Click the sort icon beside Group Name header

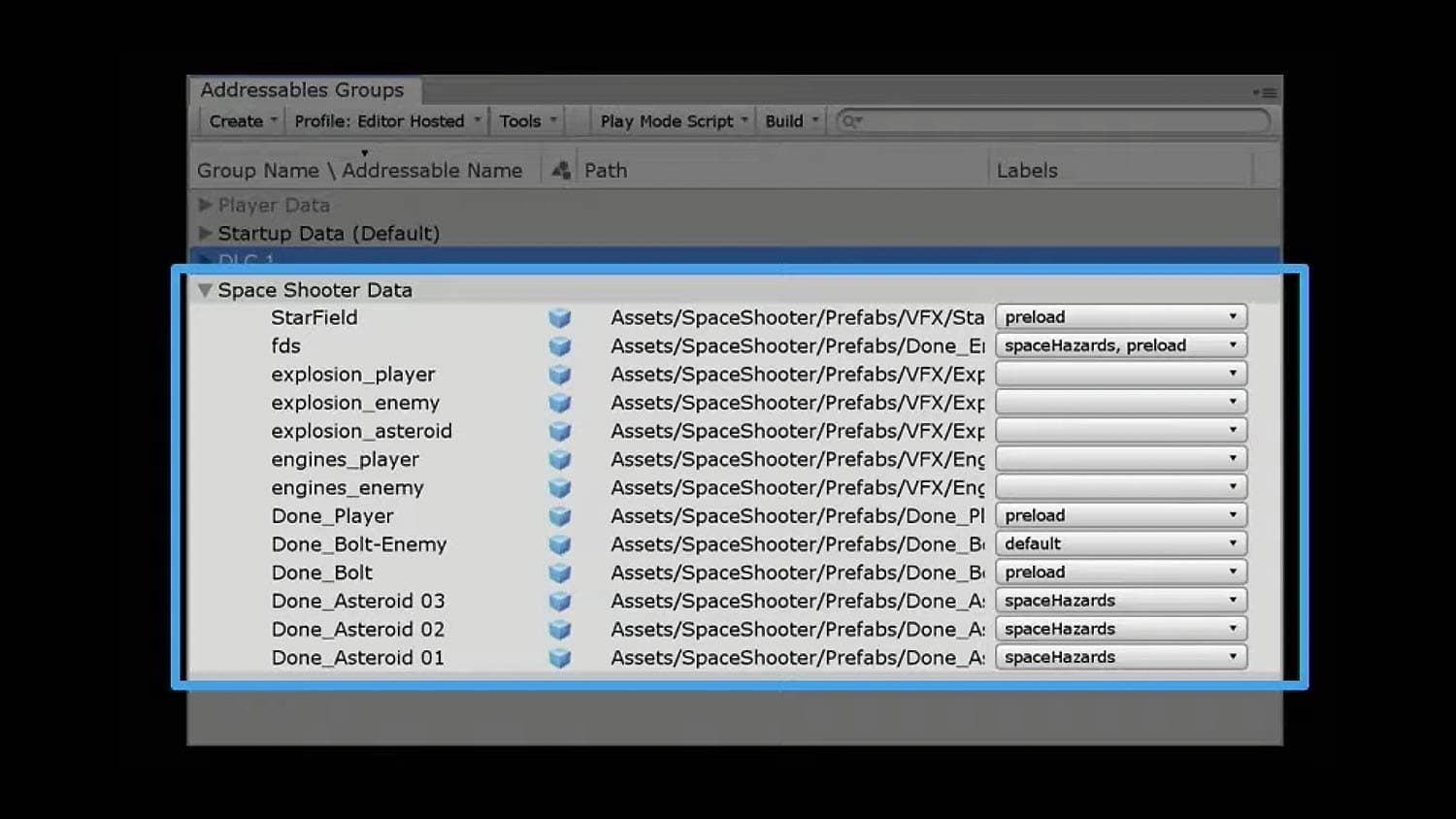point(560,168)
